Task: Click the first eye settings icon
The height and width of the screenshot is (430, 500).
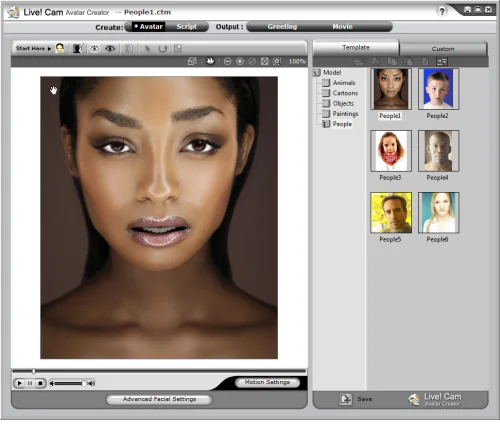Action: [95, 48]
